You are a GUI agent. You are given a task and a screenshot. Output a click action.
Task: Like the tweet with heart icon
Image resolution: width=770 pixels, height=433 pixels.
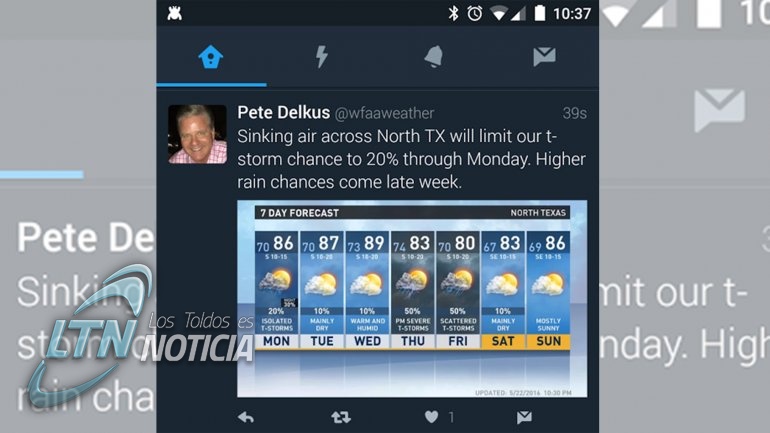[x=431, y=417]
